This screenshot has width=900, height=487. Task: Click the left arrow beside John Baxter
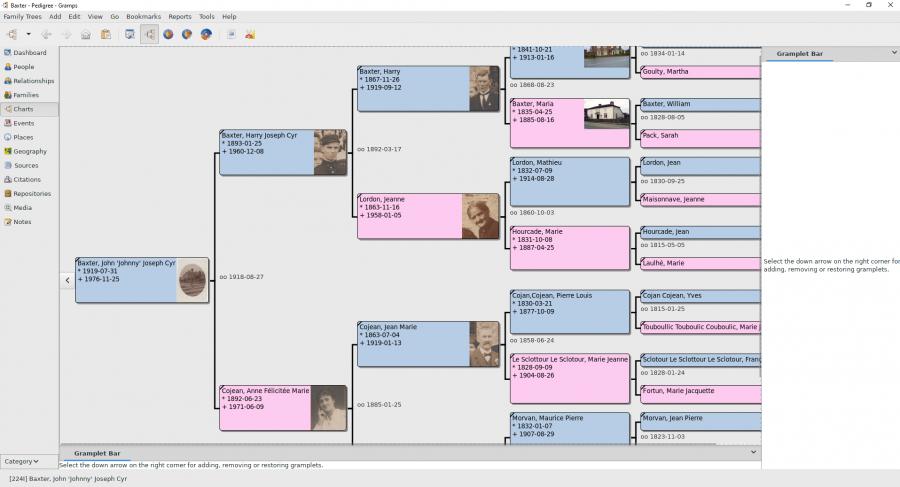pos(67,280)
